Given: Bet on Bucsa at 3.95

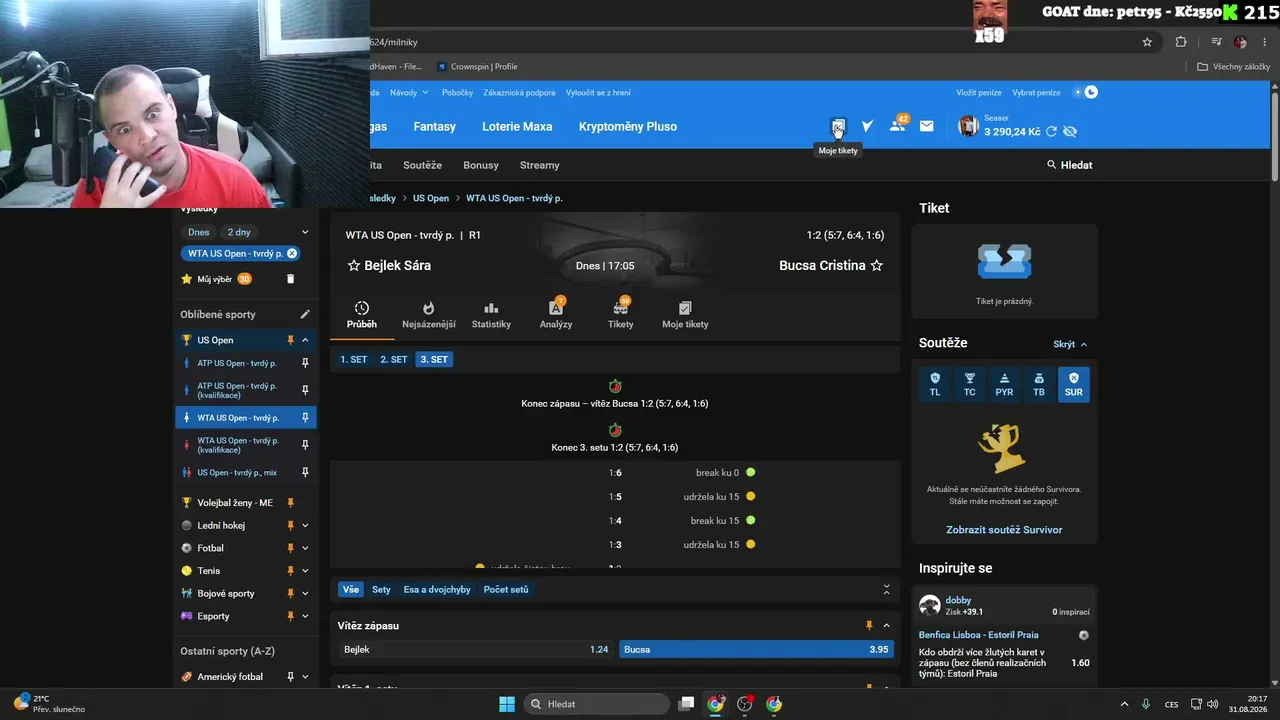Looking at the screenshot, I should click(x=756, y=650).
